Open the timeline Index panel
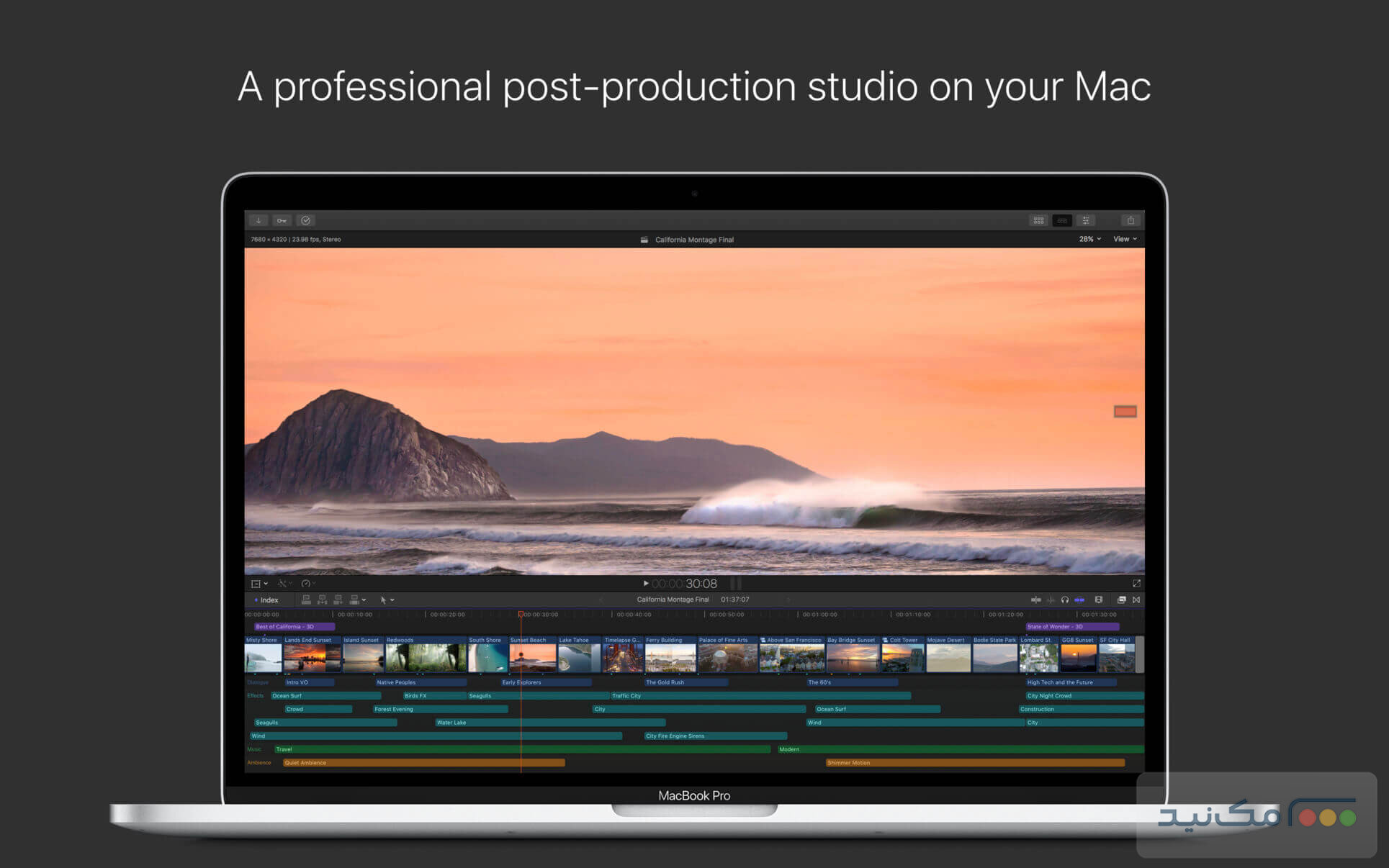The height and width of the screenshot is (868, 1389). 268,600
